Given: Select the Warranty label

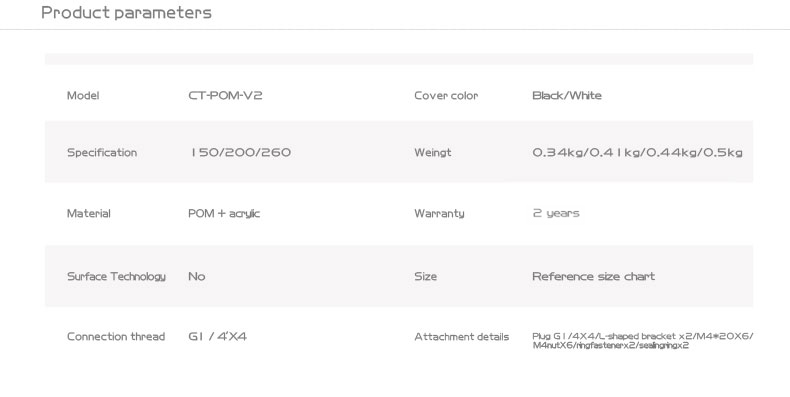Looking at the screenshot, I should [x=439, y=214].
